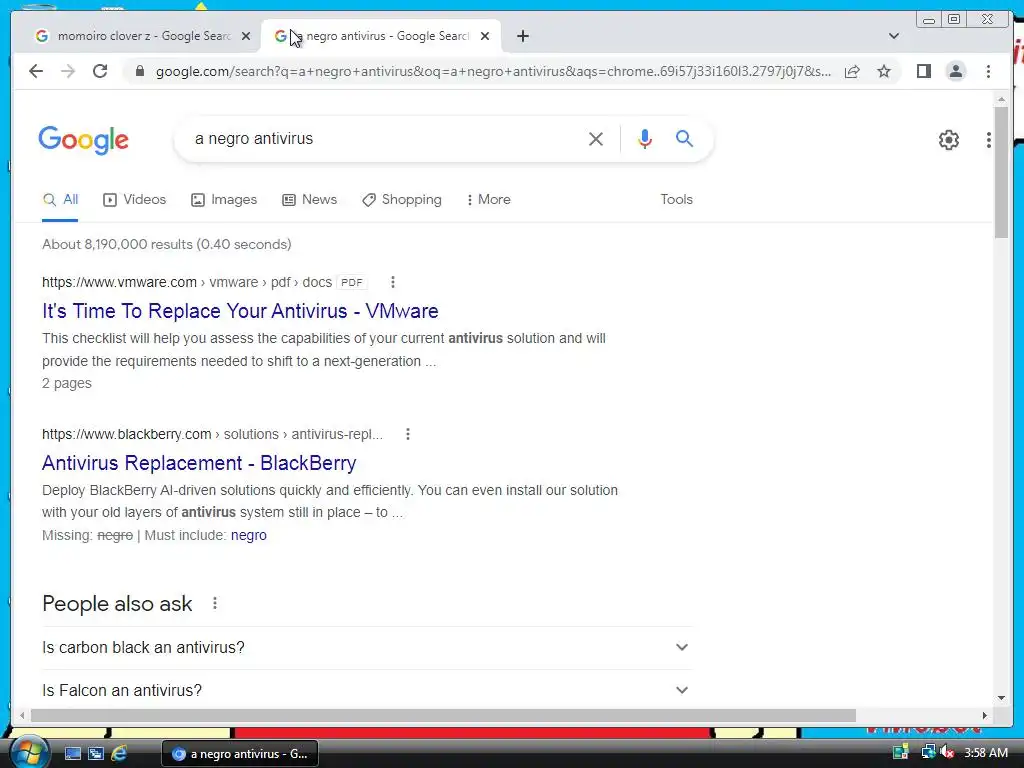Click the scroll down arrow
Image resolution: width=1024 pixels, height=768 pixels.
coord(1001,698)
